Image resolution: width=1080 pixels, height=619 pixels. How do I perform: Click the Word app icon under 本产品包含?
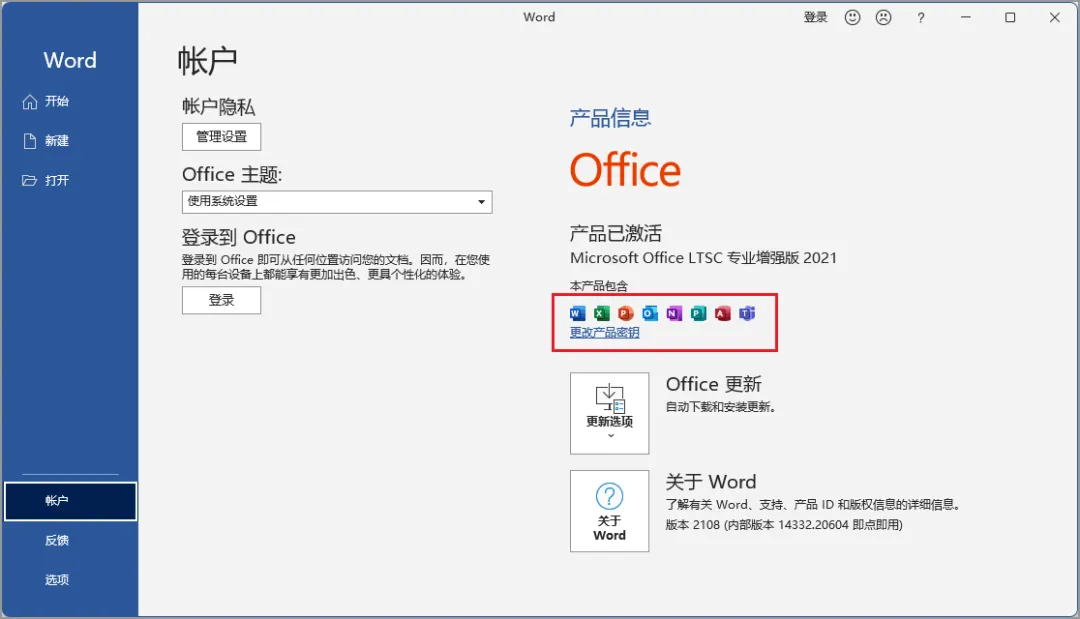pyautogui.click(x=577, y=314)
